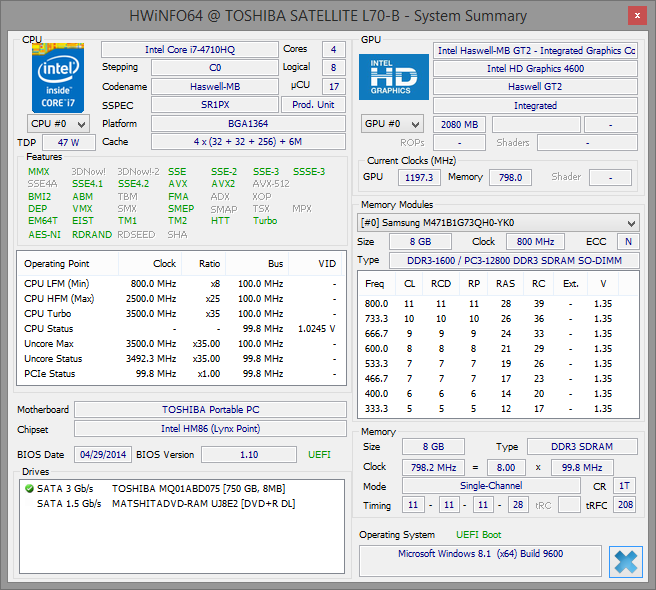Click the DDR3-1600 / PC3-12800 type field
Image resolution: width=656 pixels, height=590 pixels.
(514, 261)
